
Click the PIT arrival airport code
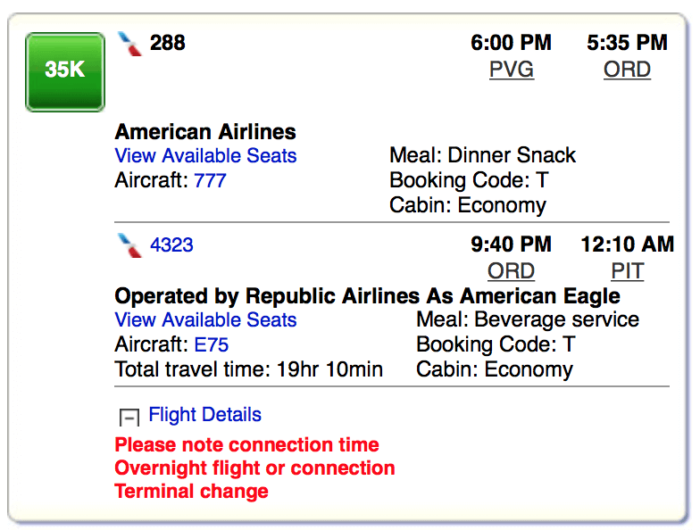pos(628,271)
